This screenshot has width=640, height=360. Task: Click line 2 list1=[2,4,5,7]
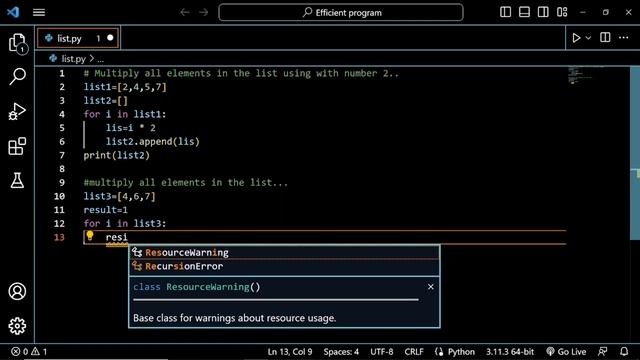click(x=125, y=87)
